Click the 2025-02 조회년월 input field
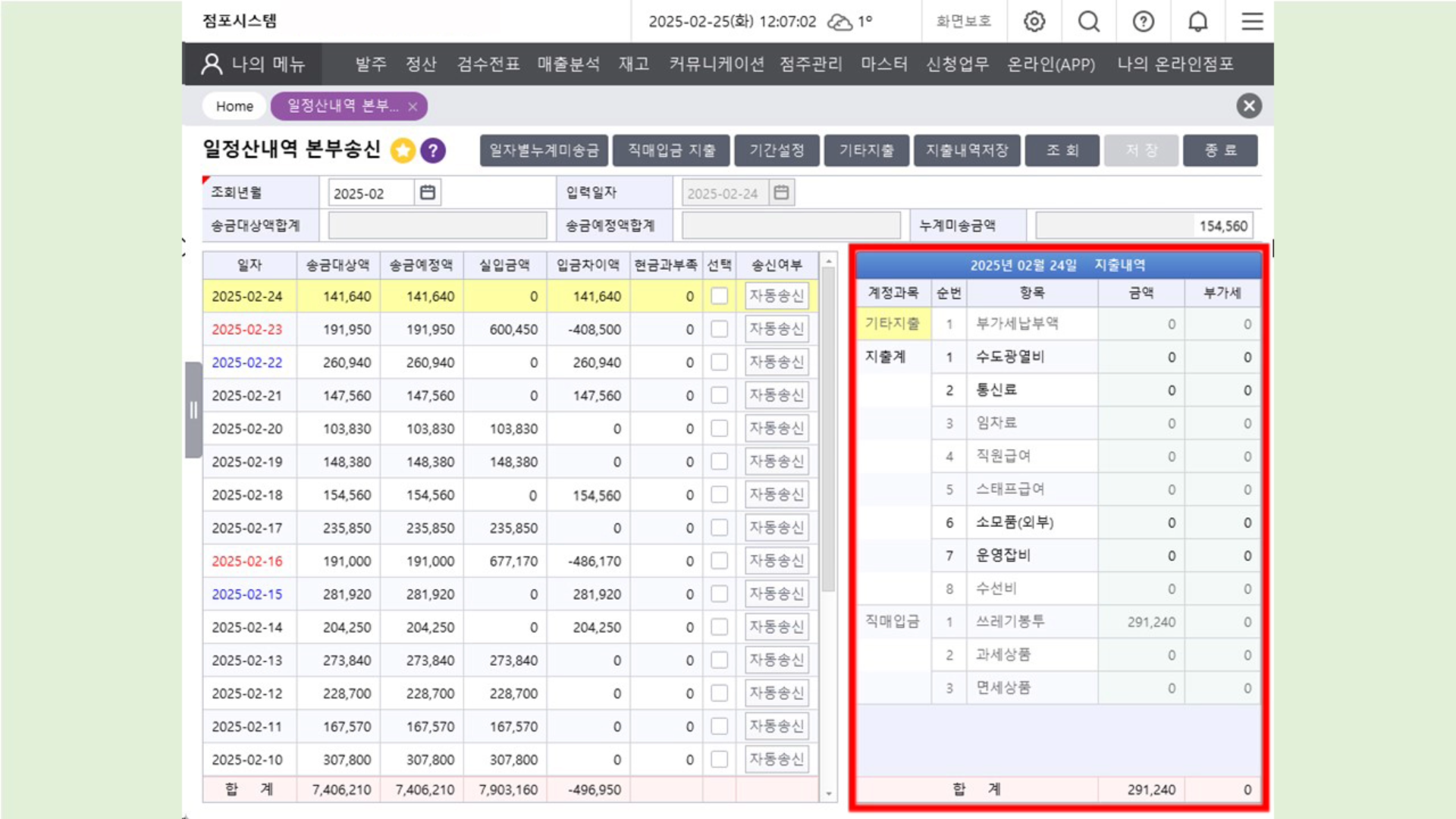 pyautogui.click(x=371, y=193)
